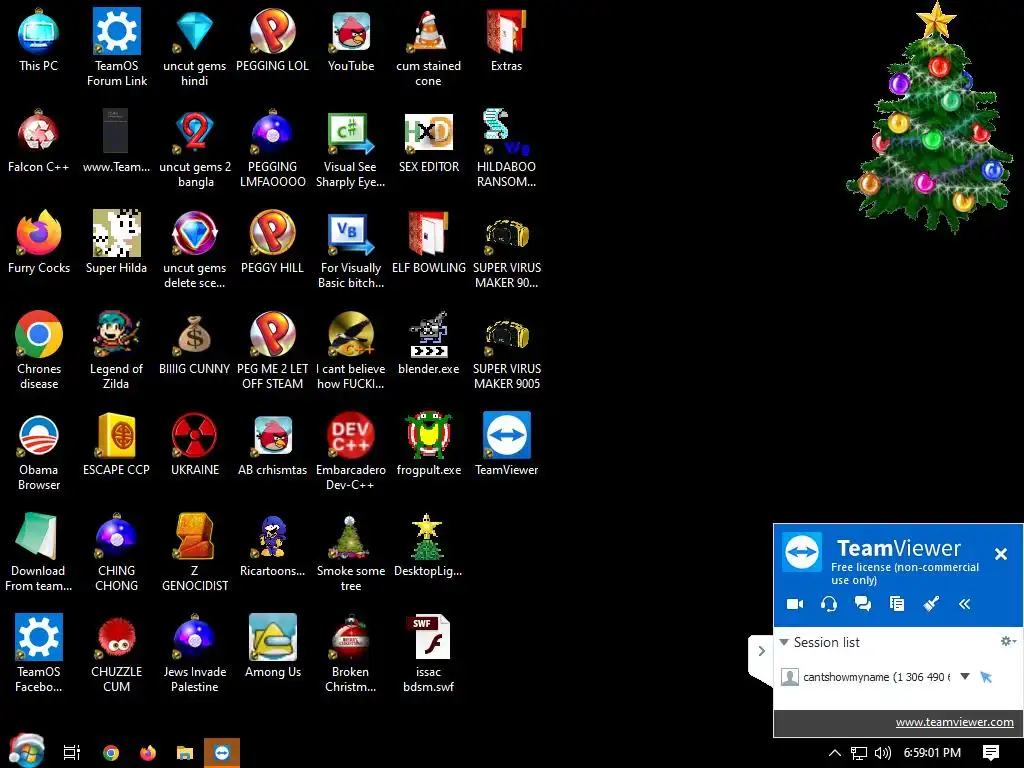Start a video call in TeamViewer panel
This screenshot has height=768, width=1024.
pyautogui.click(x=795, y=603)
